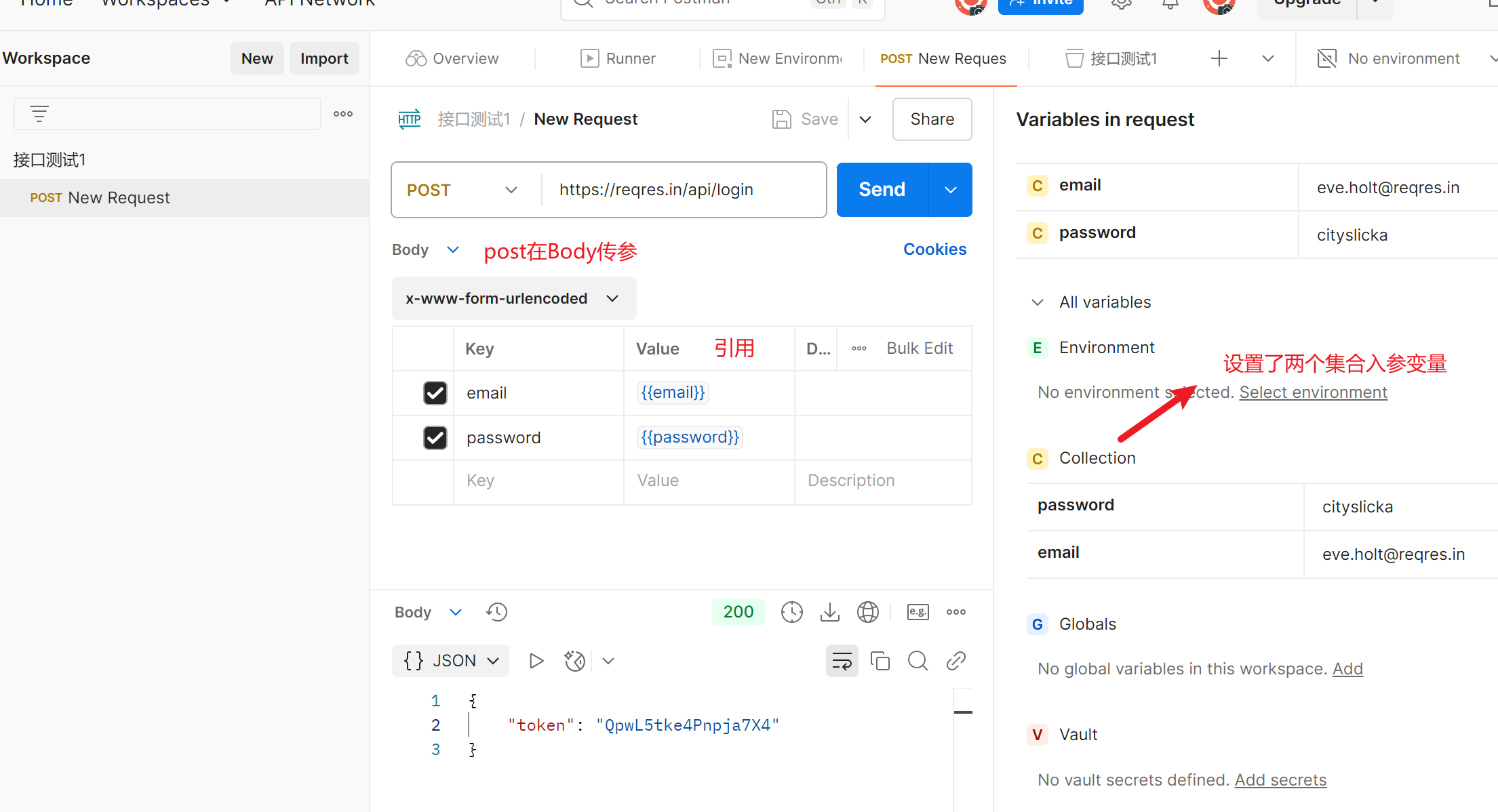Viewport: 1498px width, 812px height.
Task: Copy the response body icon
Action: 880,661
